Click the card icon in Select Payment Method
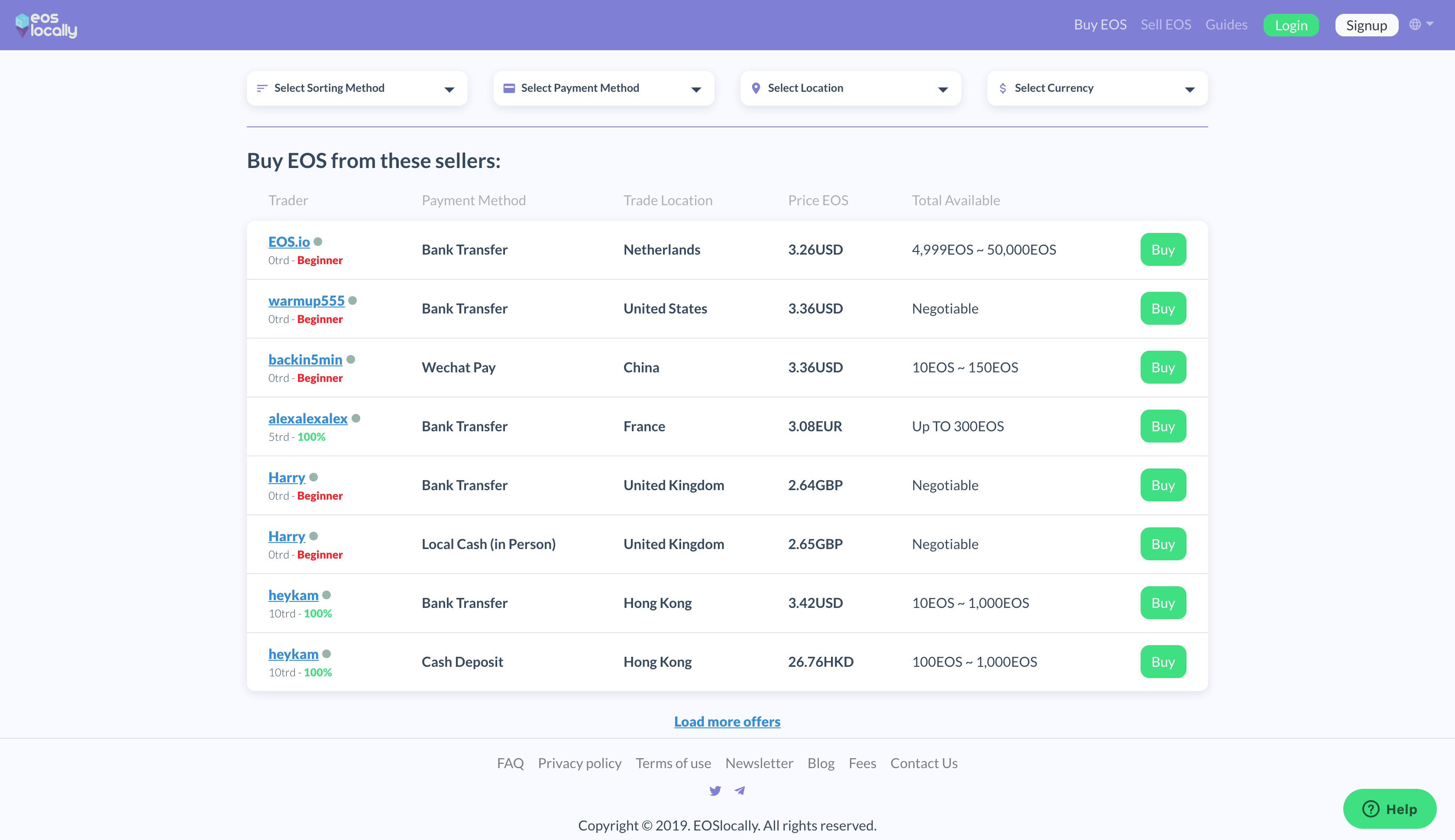Viewport: 1455px width, 840px height. [x=509, y=88]
